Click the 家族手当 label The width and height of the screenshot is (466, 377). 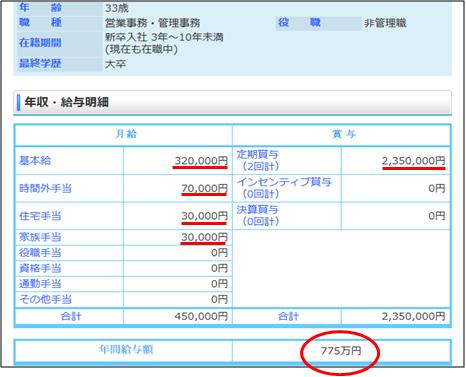[x=40, y=237]
